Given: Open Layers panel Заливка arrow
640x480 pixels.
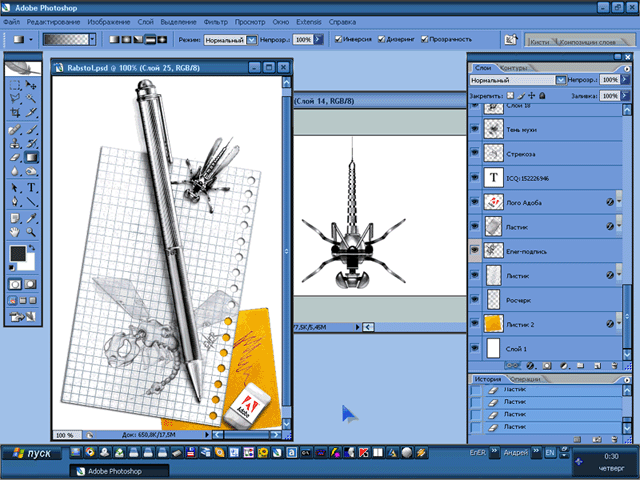Looking at the screenshot, I should pos(625,96).
